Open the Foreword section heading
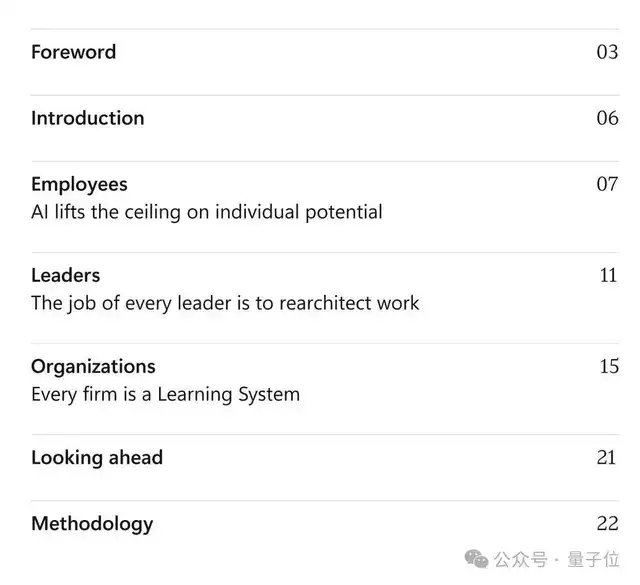The height and width of the screenshot is (585, 640). coord(73,52)
